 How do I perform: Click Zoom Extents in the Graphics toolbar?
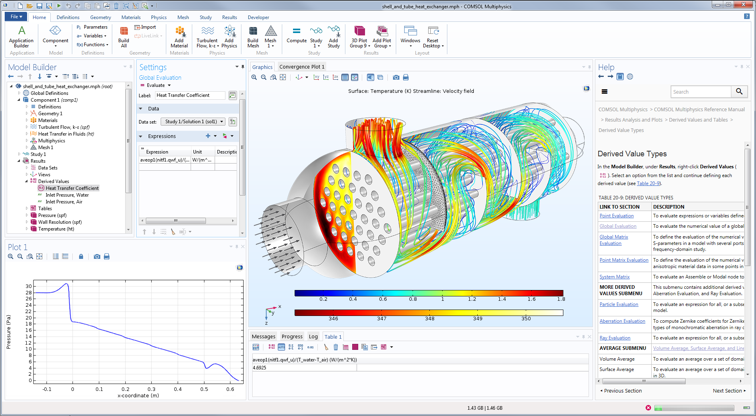(x=283, y=77)
